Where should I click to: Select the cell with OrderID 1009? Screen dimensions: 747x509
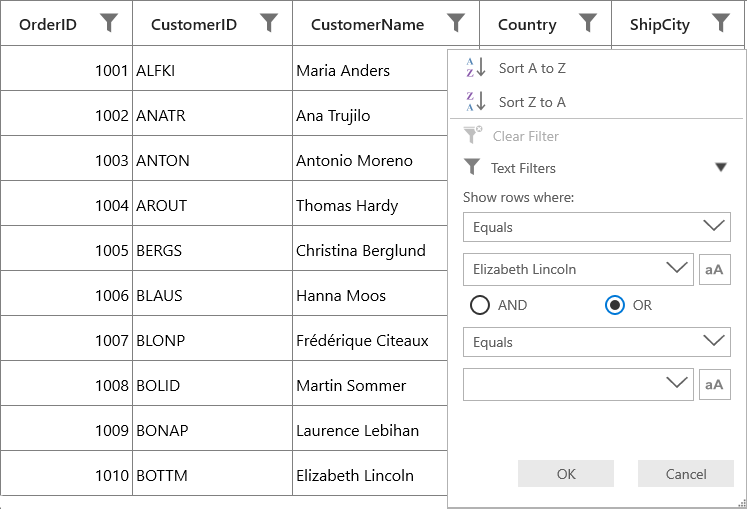coord(66,428)
